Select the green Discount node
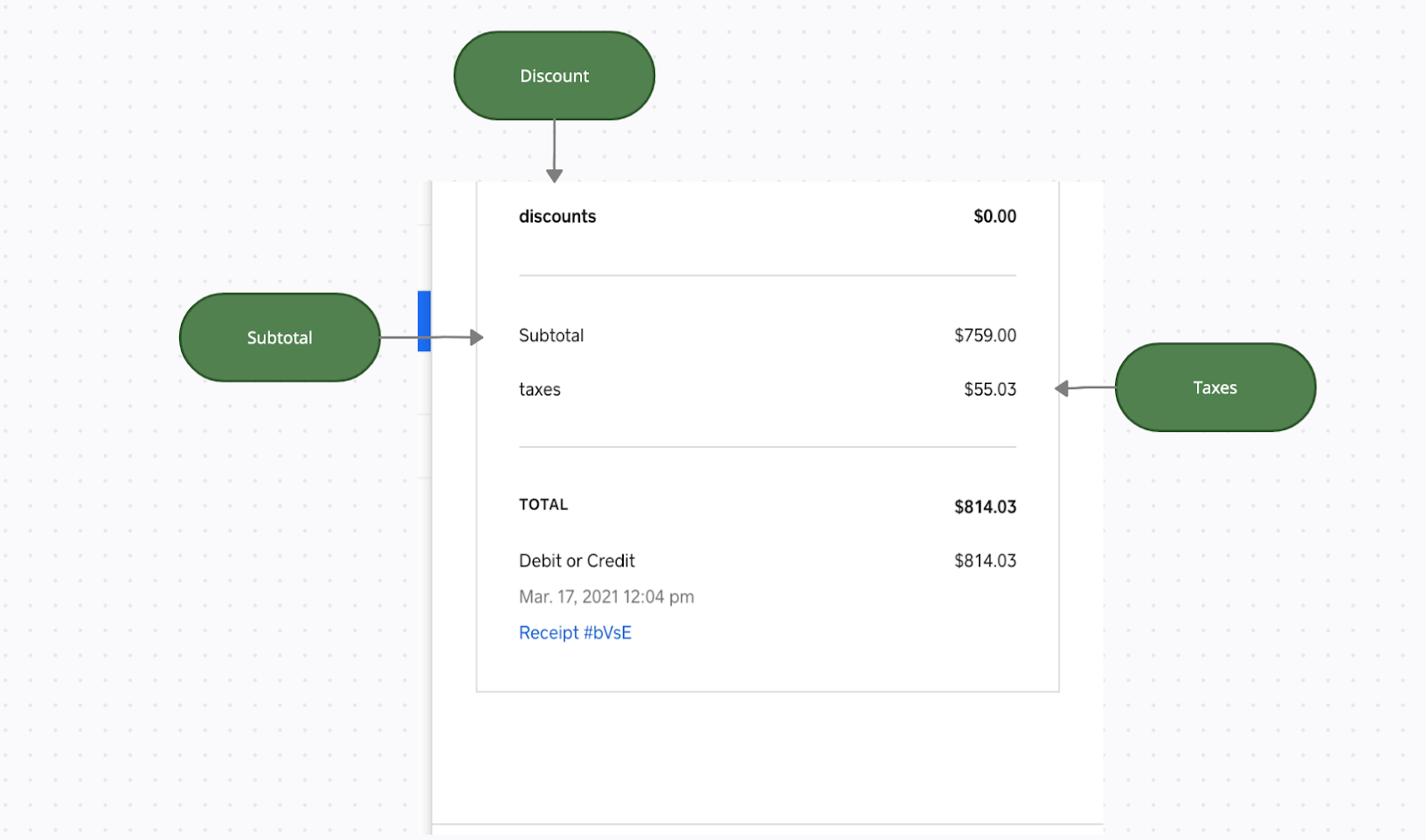Image resolution: width=1426 pixels, height=840 pixels. point(553,76)
